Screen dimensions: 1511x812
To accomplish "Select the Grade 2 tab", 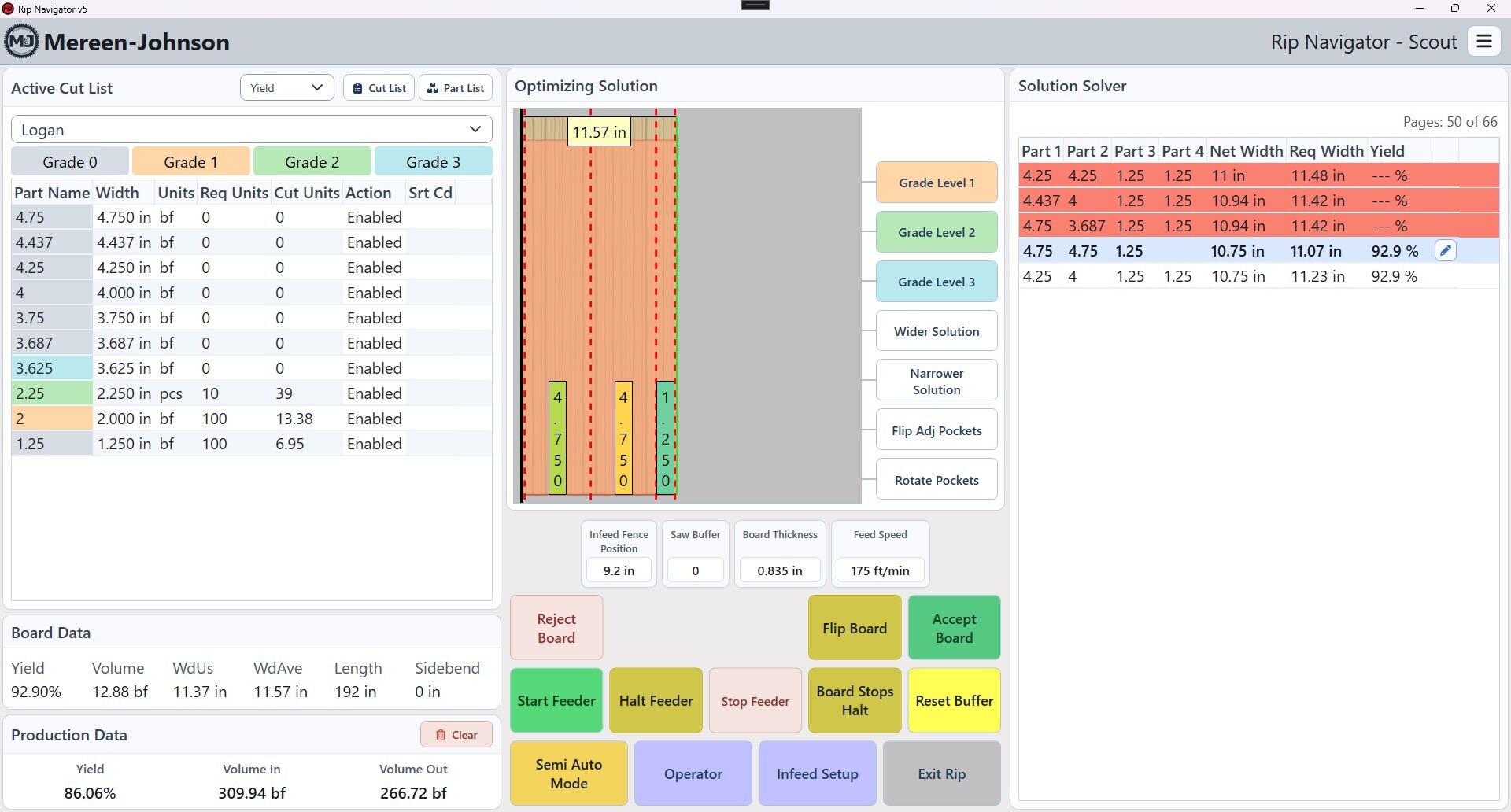I will pos(312,162).
